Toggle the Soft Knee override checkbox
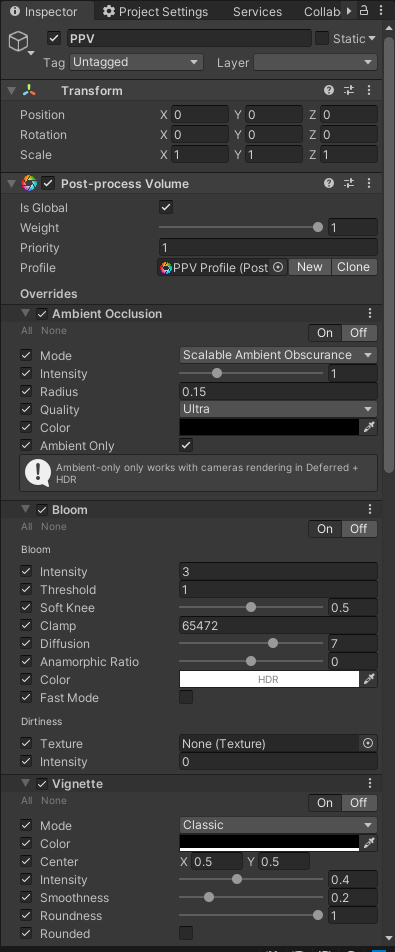 point(26,607)
